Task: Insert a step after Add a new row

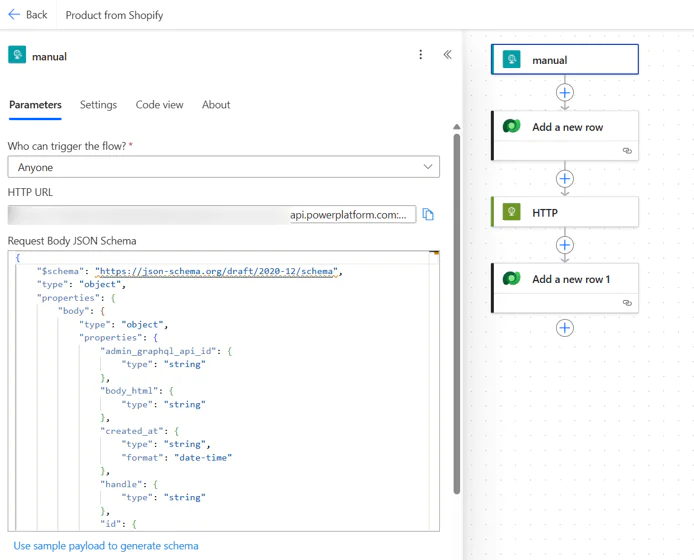Action: (565, 179)
